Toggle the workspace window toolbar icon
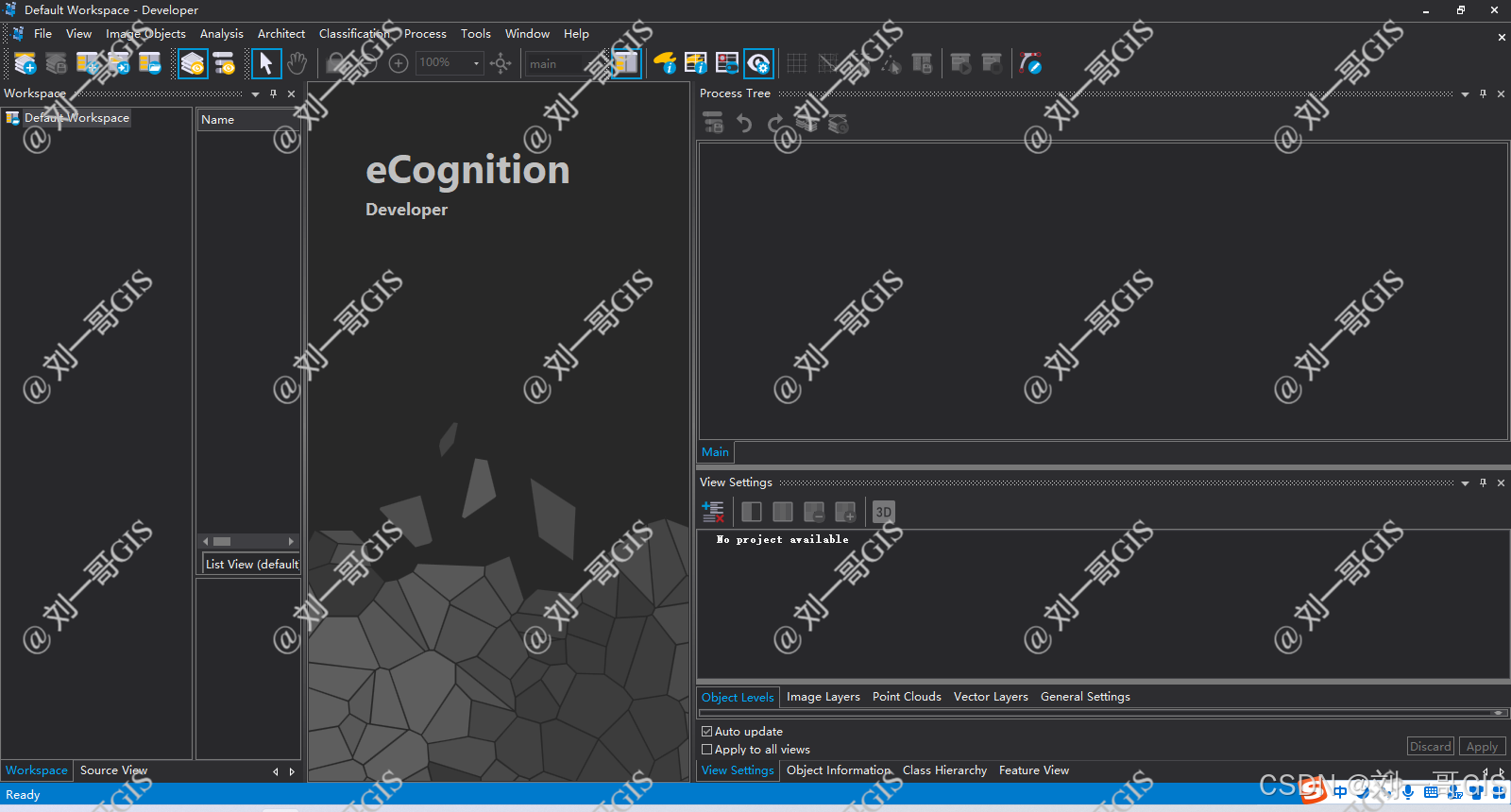The image size is (1511, 812). [x=625, y=63]
